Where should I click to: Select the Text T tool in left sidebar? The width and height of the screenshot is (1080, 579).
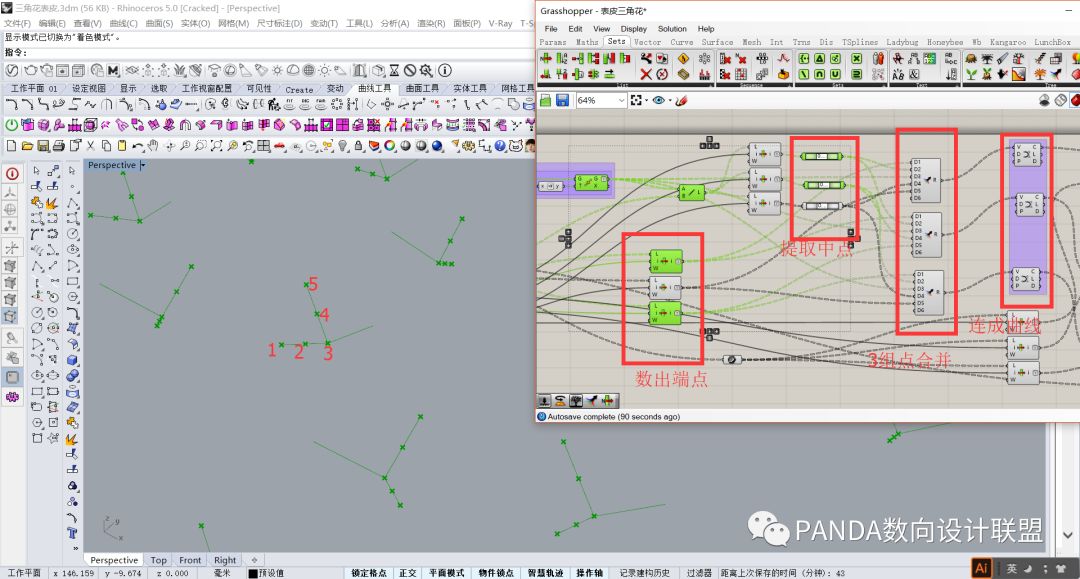pos(72,533)
